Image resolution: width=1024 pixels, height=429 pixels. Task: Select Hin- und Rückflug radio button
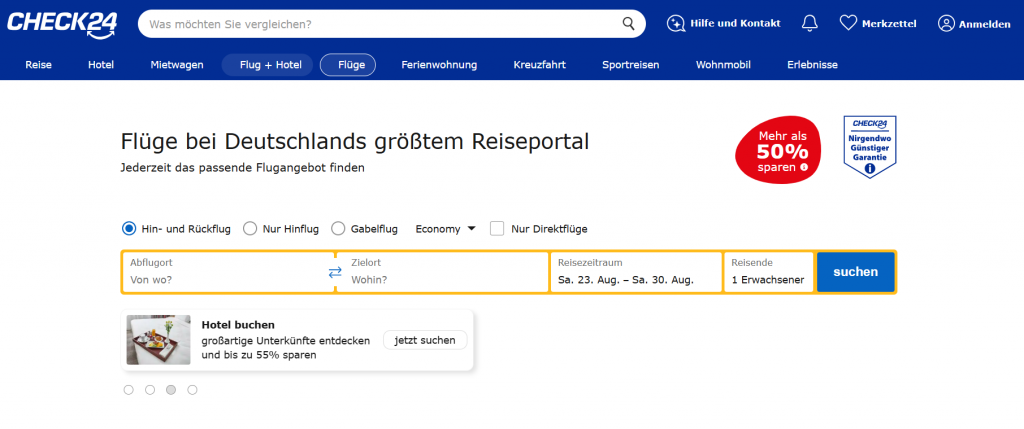point(129,229)
